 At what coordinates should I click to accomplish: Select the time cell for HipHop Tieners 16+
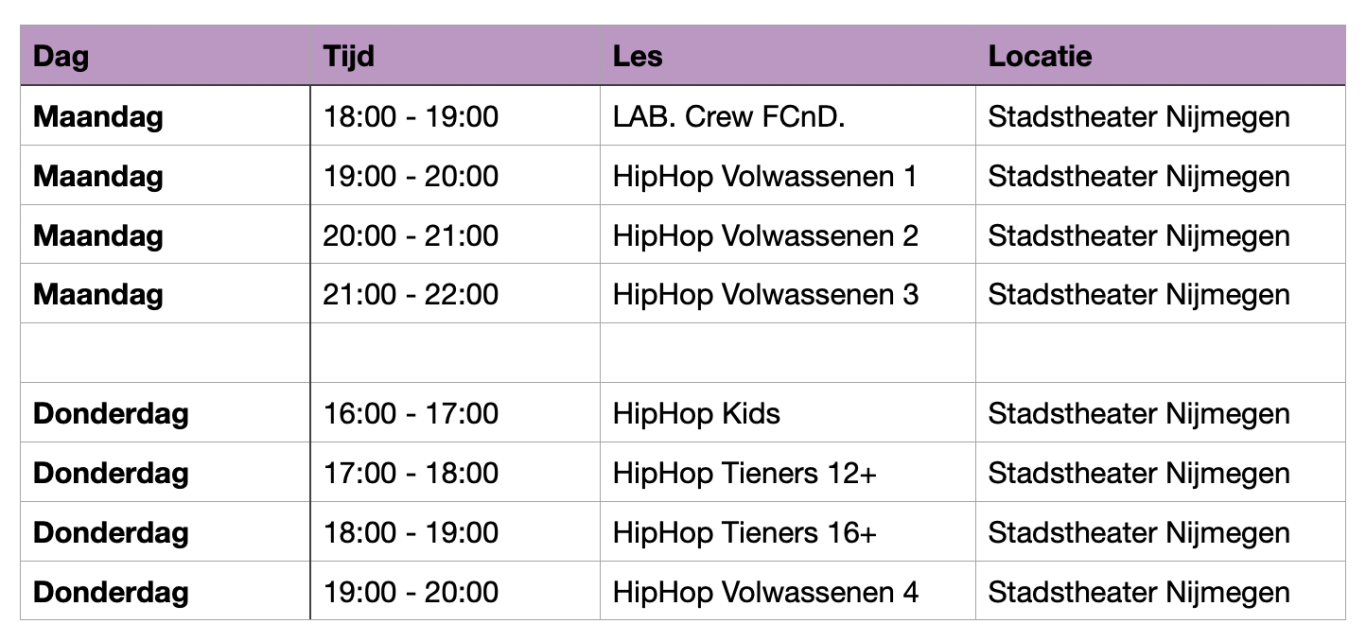point(411,533)
